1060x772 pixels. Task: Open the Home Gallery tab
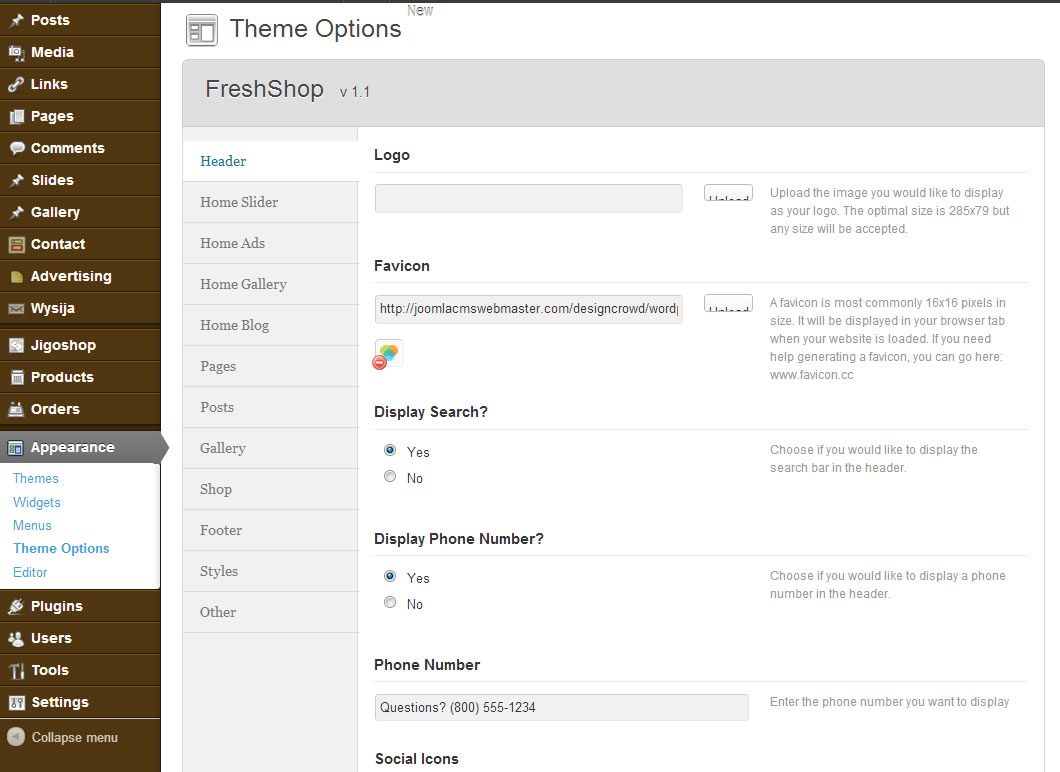pyautogui.click(x=270, y=284)
